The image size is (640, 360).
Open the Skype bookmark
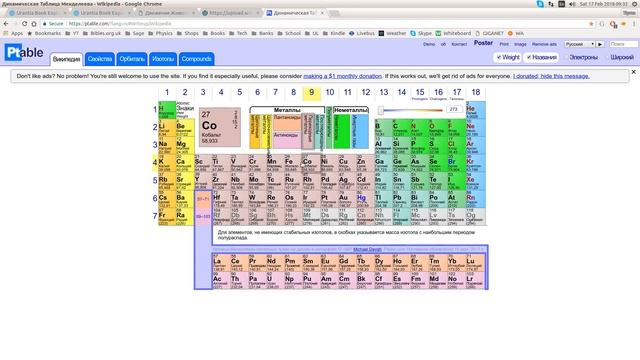421,33
